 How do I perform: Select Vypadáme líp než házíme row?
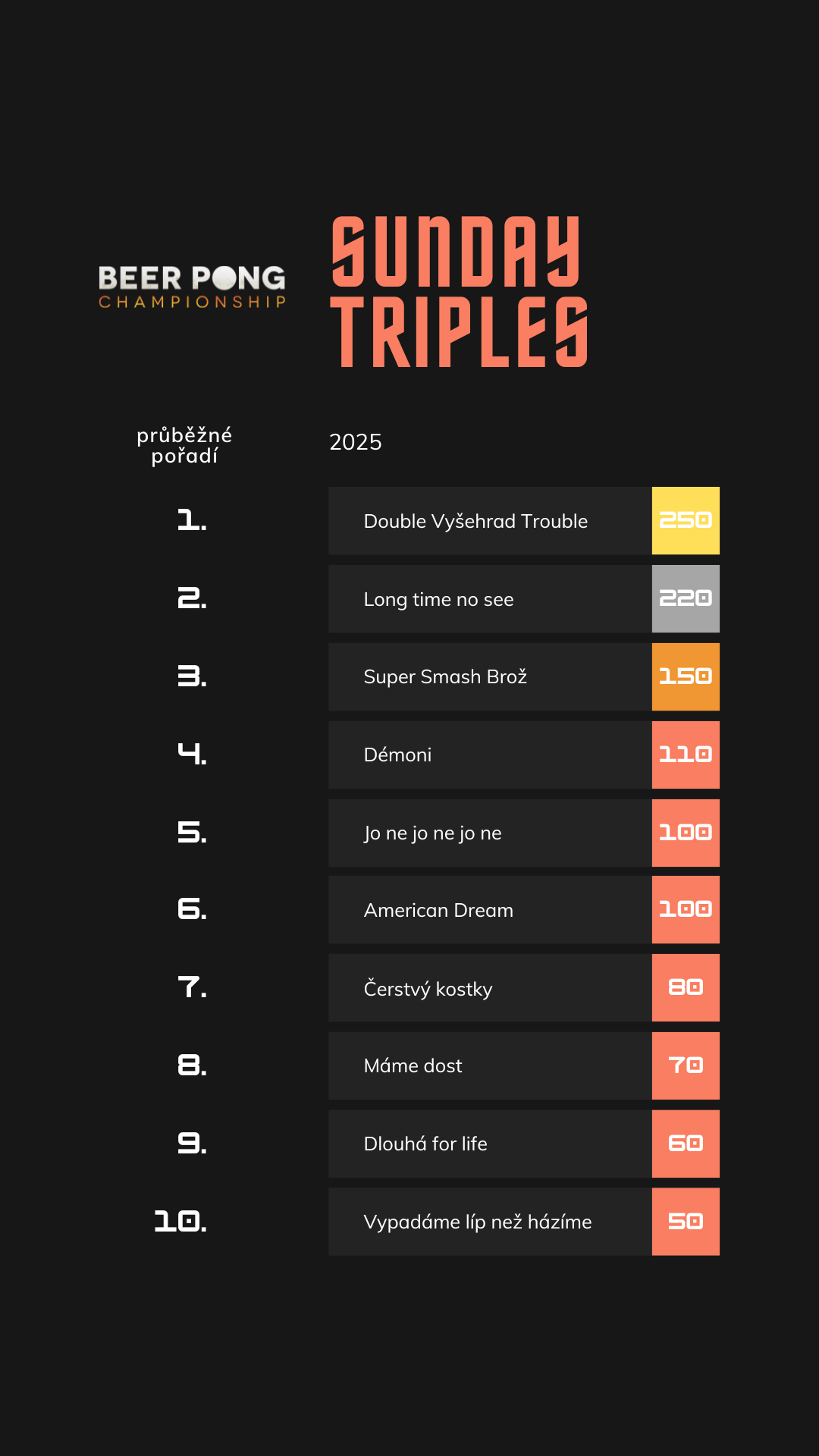pyautogui.click(x=490, y=1222)
